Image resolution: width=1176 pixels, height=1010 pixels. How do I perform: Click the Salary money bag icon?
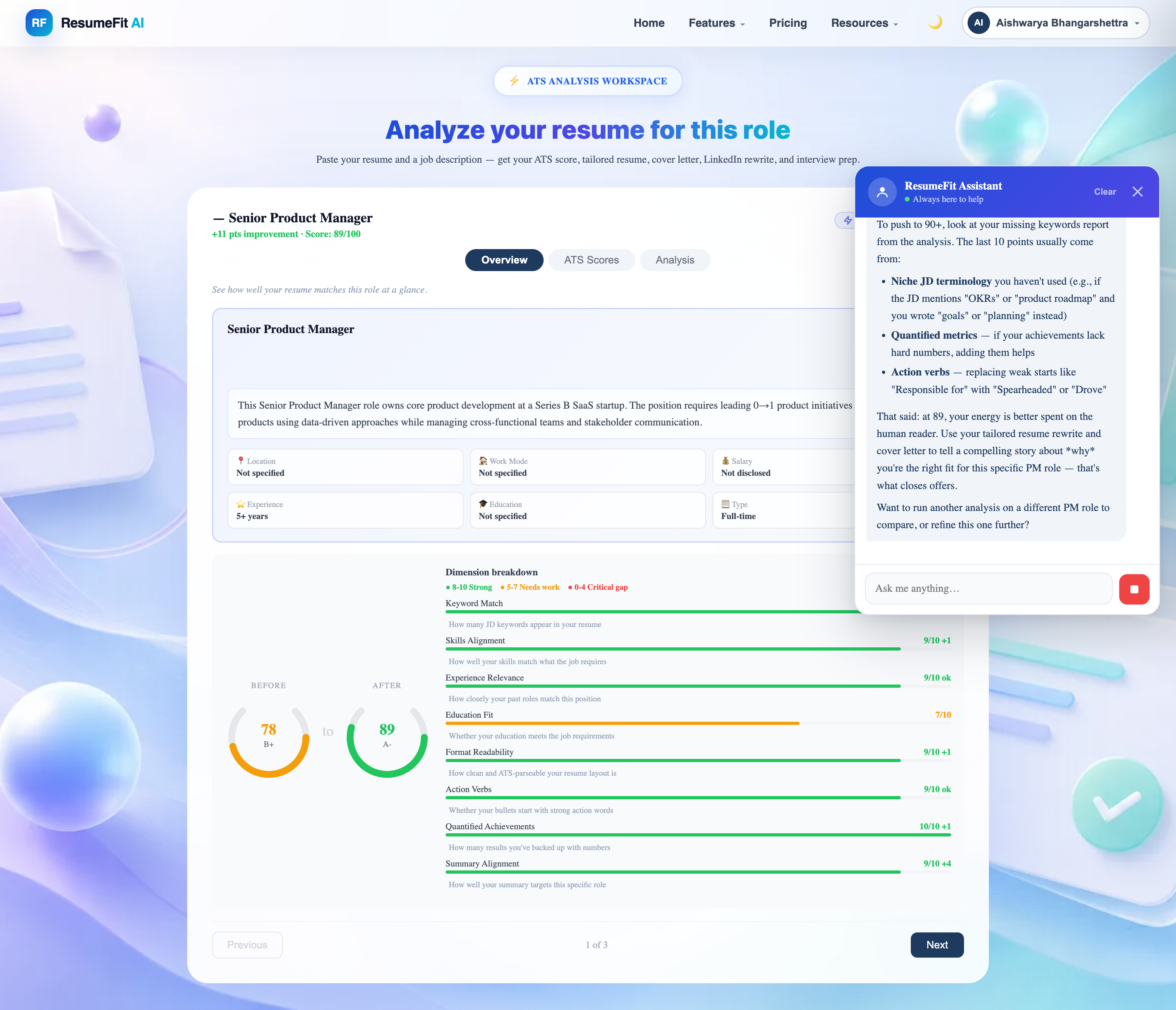pyautogui.click(x=725, y=461)
